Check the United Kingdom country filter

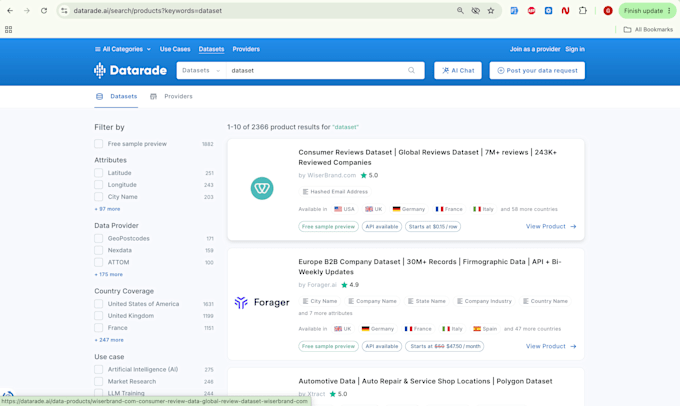(98, 316)
